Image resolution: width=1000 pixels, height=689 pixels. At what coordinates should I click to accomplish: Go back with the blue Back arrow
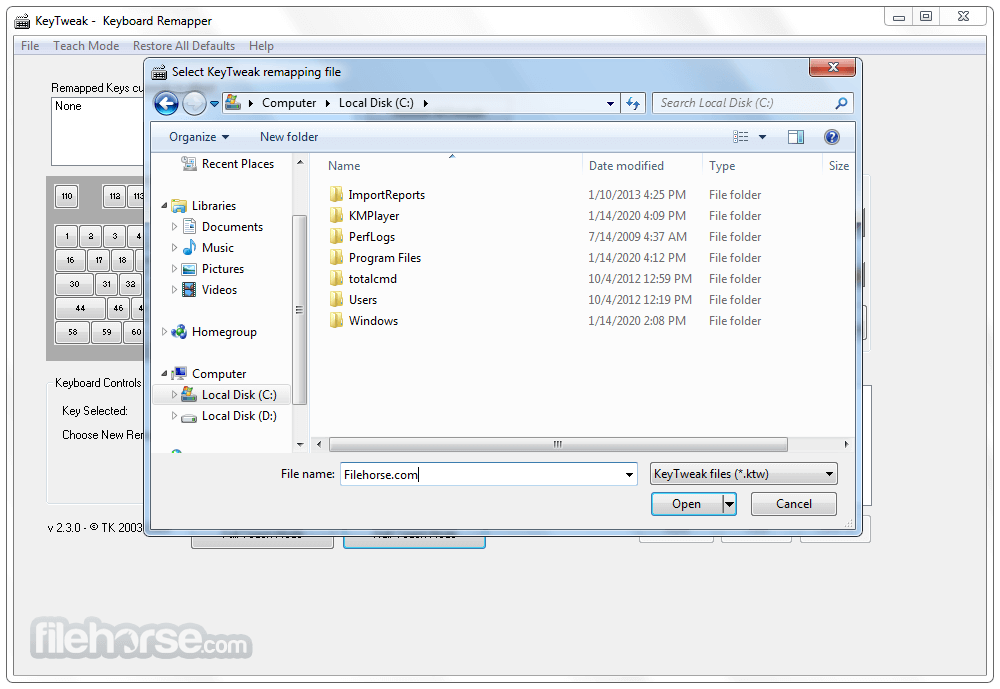pyautogui.click(x=166, y=103)
